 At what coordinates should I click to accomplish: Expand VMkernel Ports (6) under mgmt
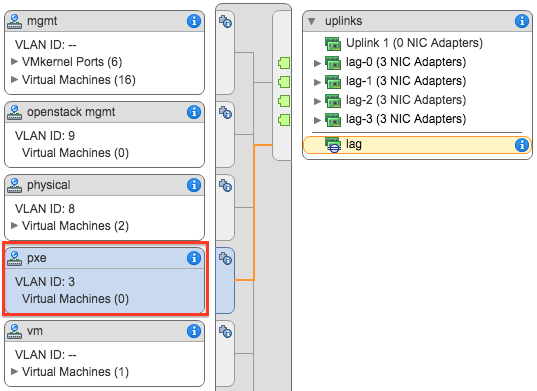coord(14,62)
